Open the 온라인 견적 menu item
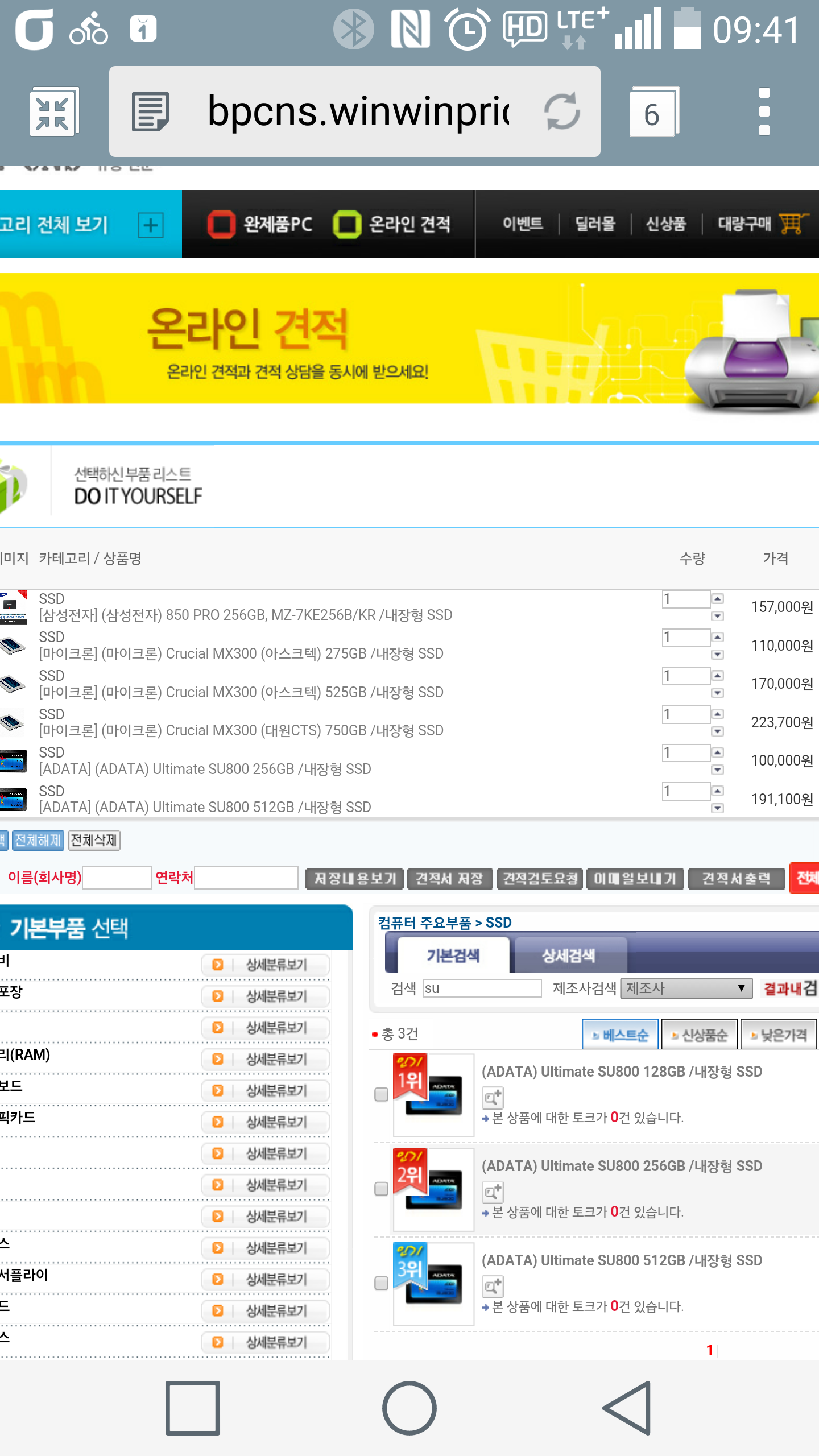Screen dimensions: 819x1456 coord(392,224)
